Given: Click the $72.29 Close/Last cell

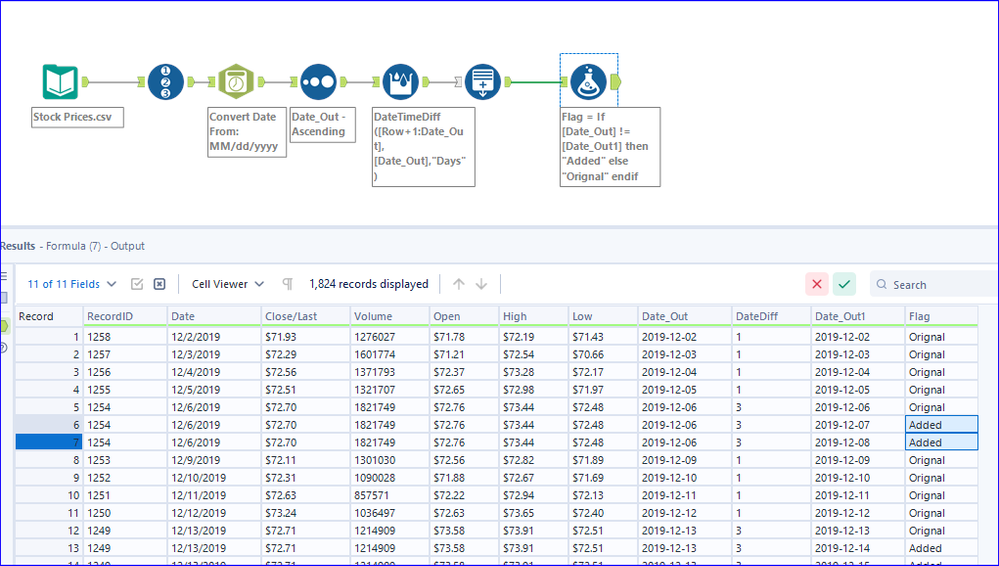Looking at the screenshot, I should tap(306, 354).
